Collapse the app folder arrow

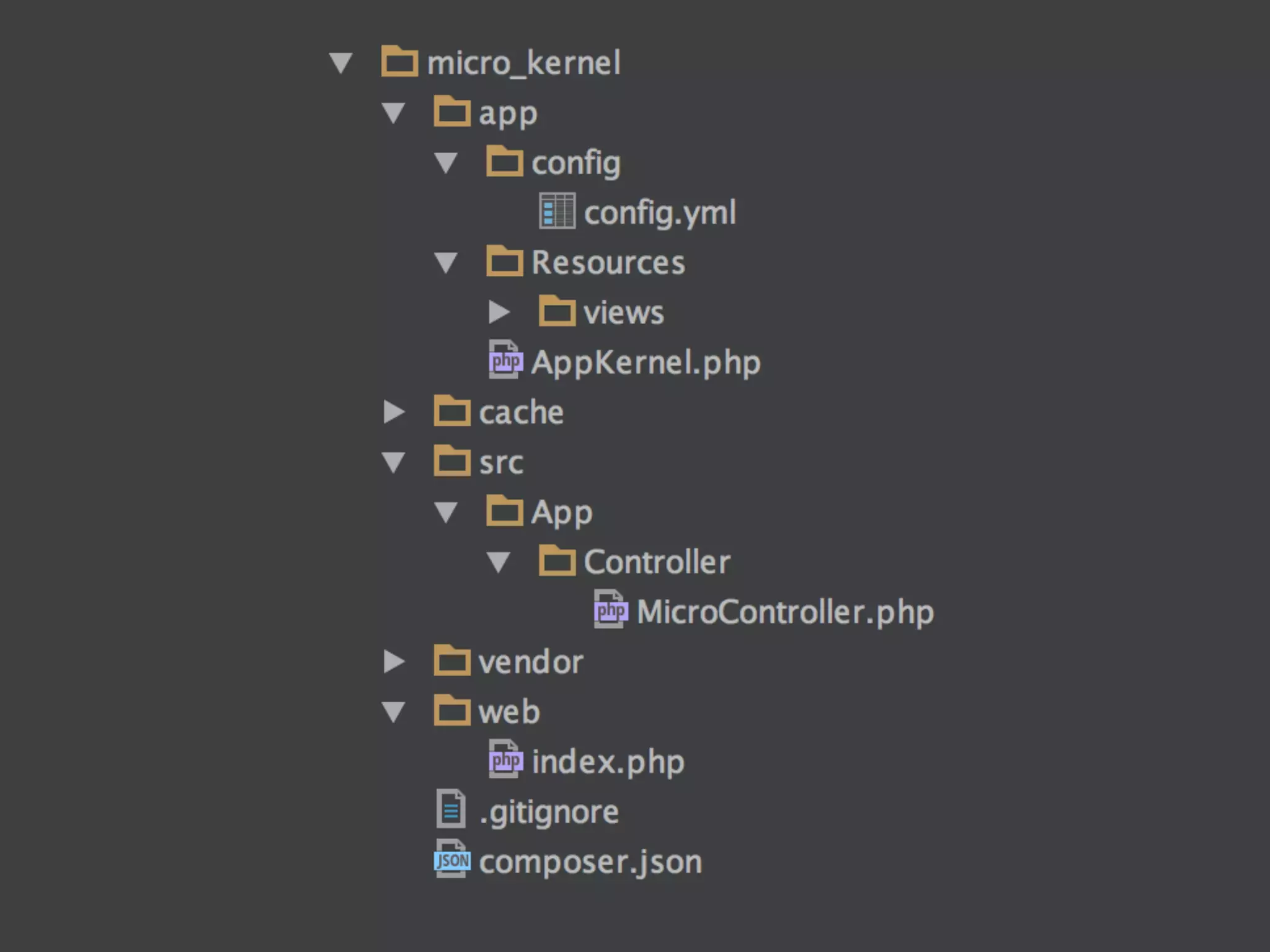point(394,113)
